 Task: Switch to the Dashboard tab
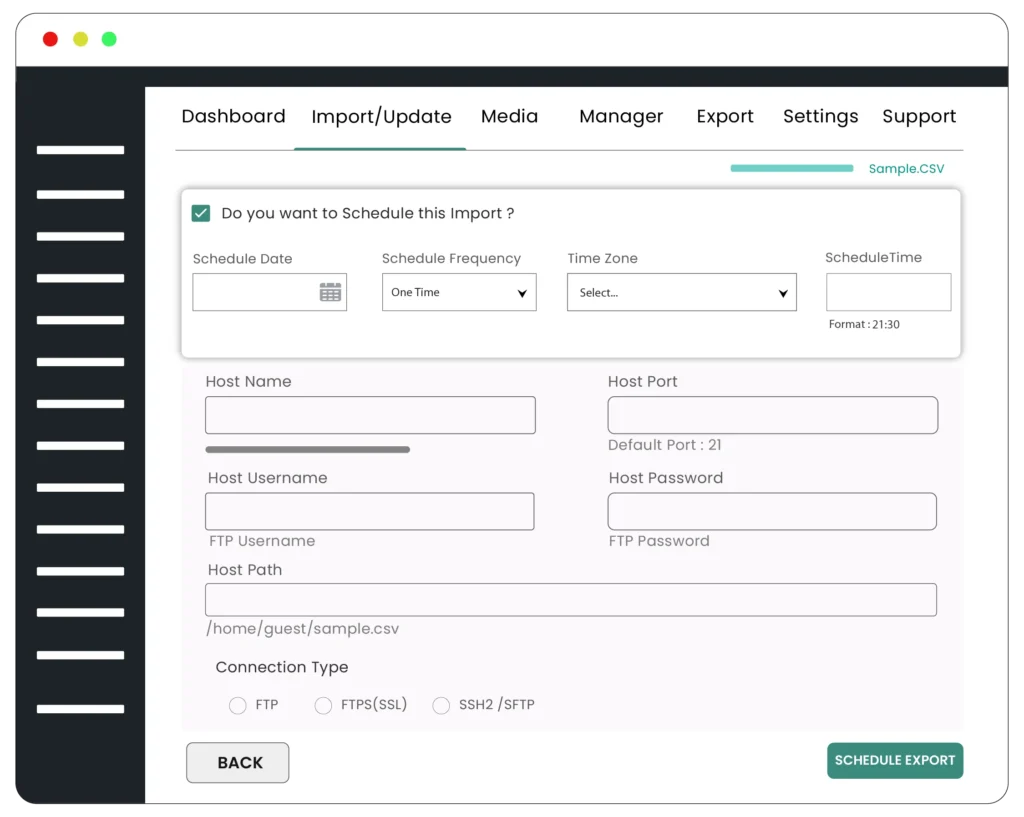pyautogui.click(x=233, y=116)
